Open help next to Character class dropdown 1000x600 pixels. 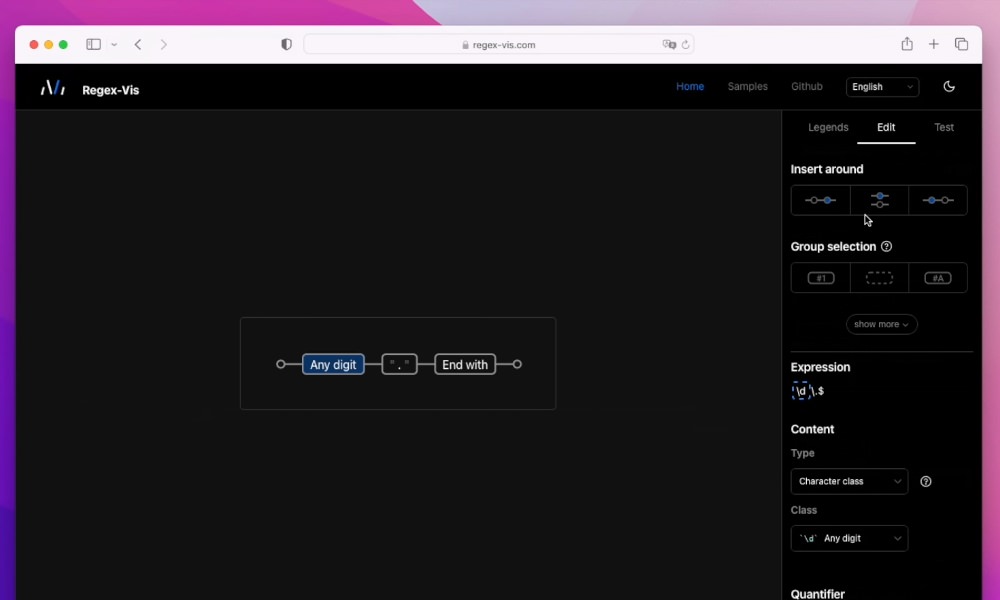(x=926, y=481)
